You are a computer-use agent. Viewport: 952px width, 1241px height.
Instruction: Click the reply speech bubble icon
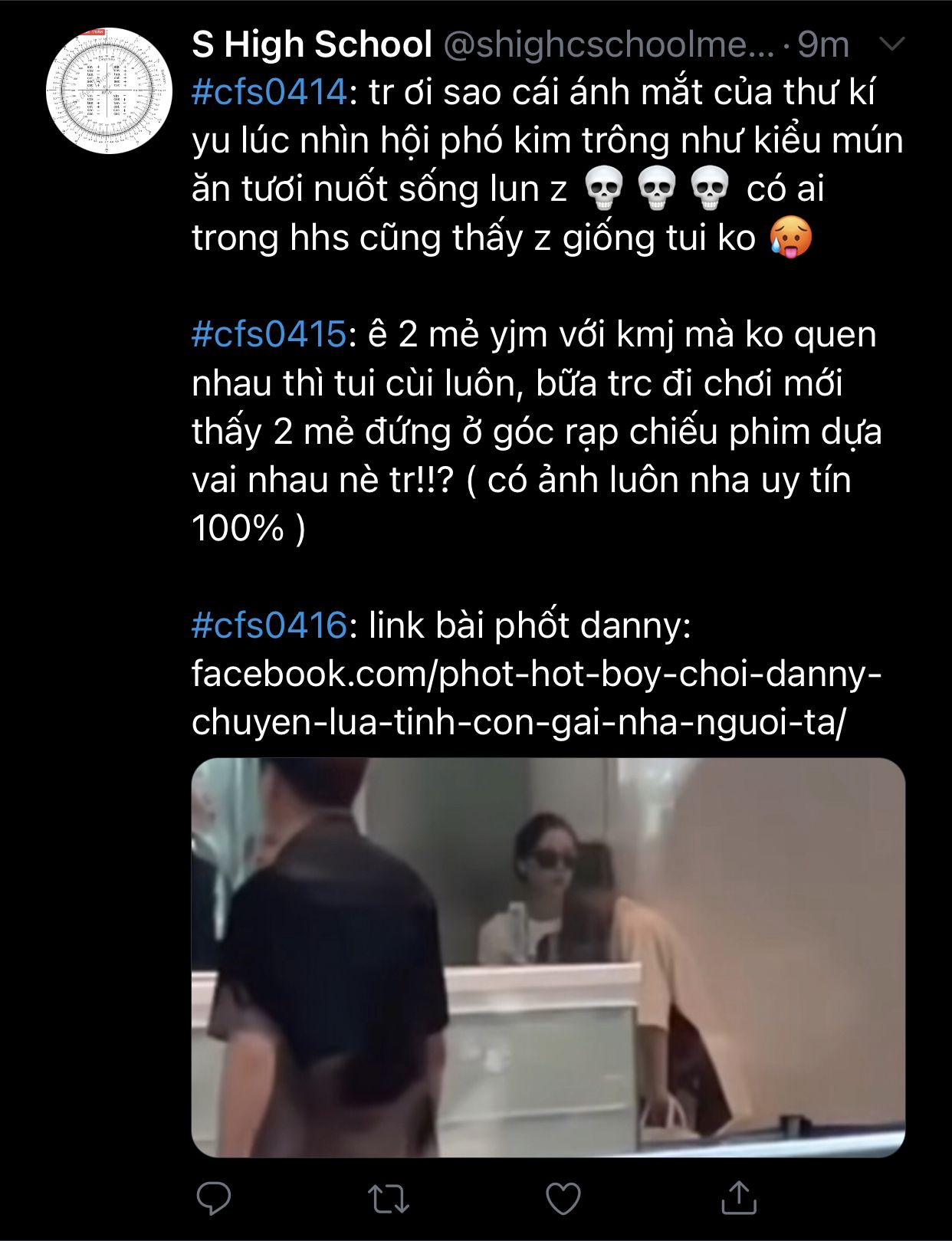(x=214, y=1198)
